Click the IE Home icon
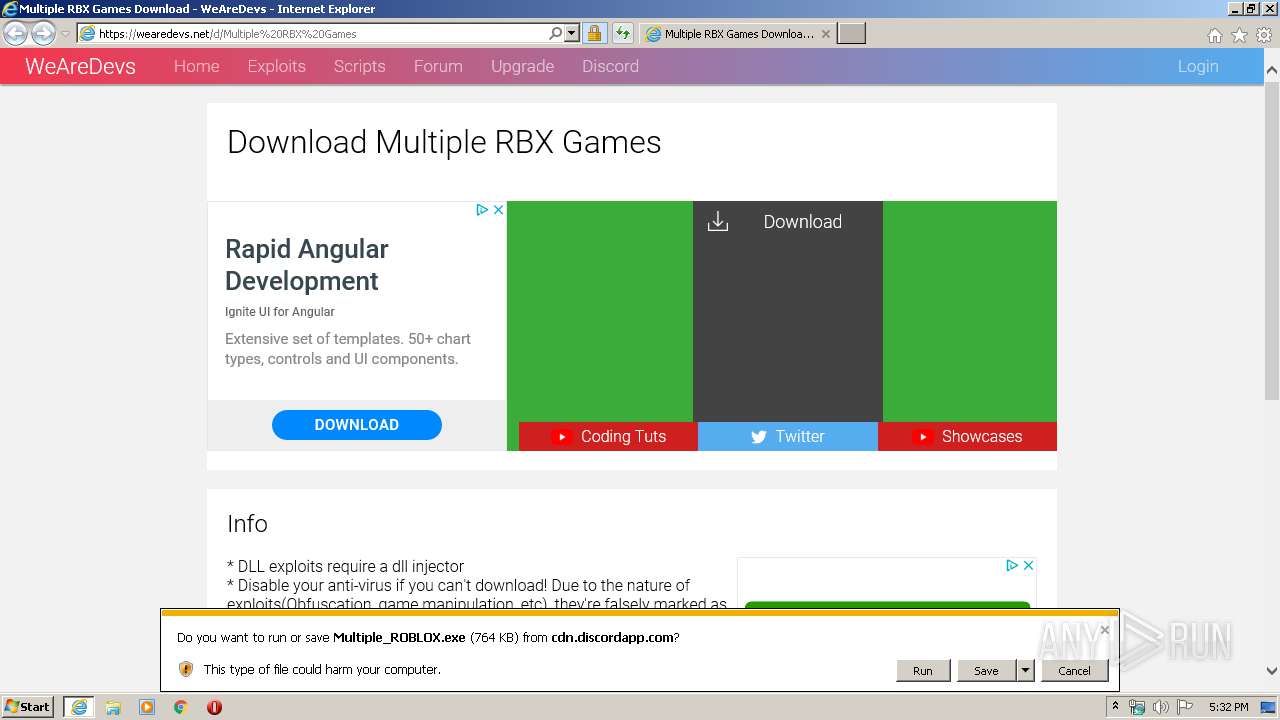This screenshot has width=1280, height=720. [x=1214, y=35]
